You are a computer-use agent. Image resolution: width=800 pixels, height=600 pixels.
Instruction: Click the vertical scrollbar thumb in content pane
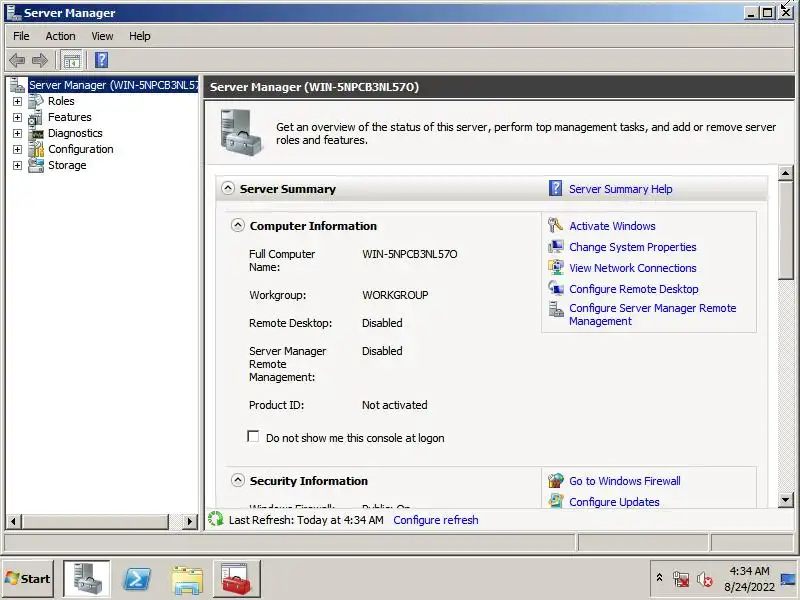(x=786, y=230)
